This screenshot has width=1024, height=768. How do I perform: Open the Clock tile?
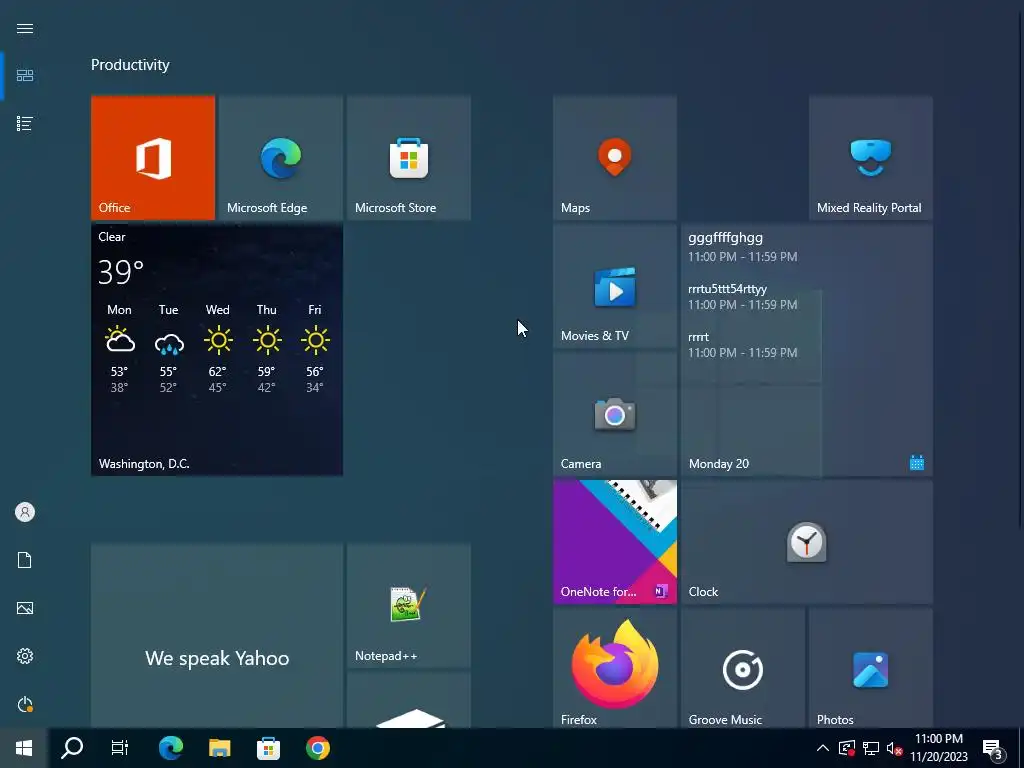(807, 541)
